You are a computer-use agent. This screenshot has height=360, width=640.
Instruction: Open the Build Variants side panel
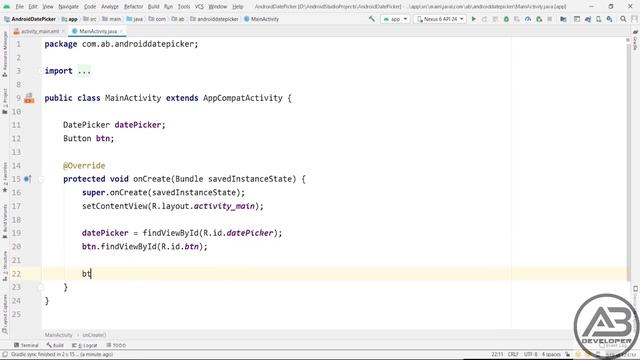5,222
